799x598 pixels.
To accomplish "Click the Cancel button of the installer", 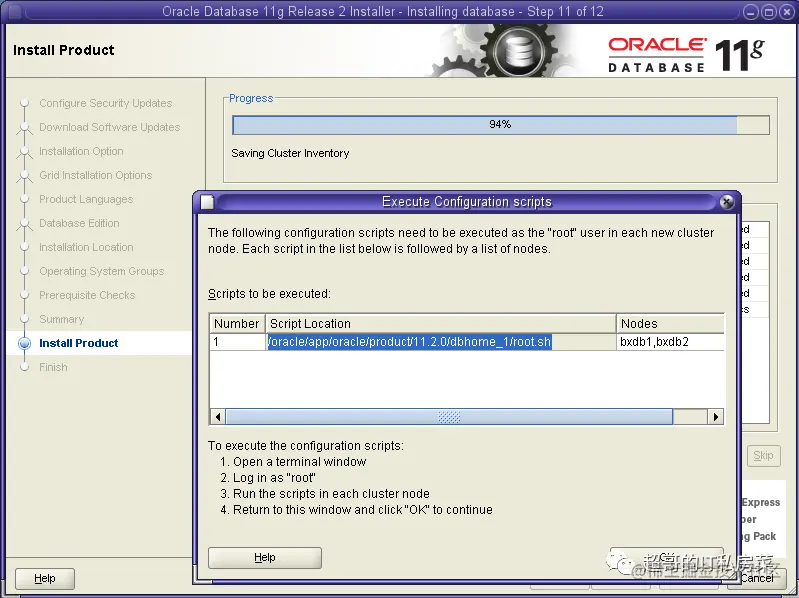I will [x=757, y=578].
